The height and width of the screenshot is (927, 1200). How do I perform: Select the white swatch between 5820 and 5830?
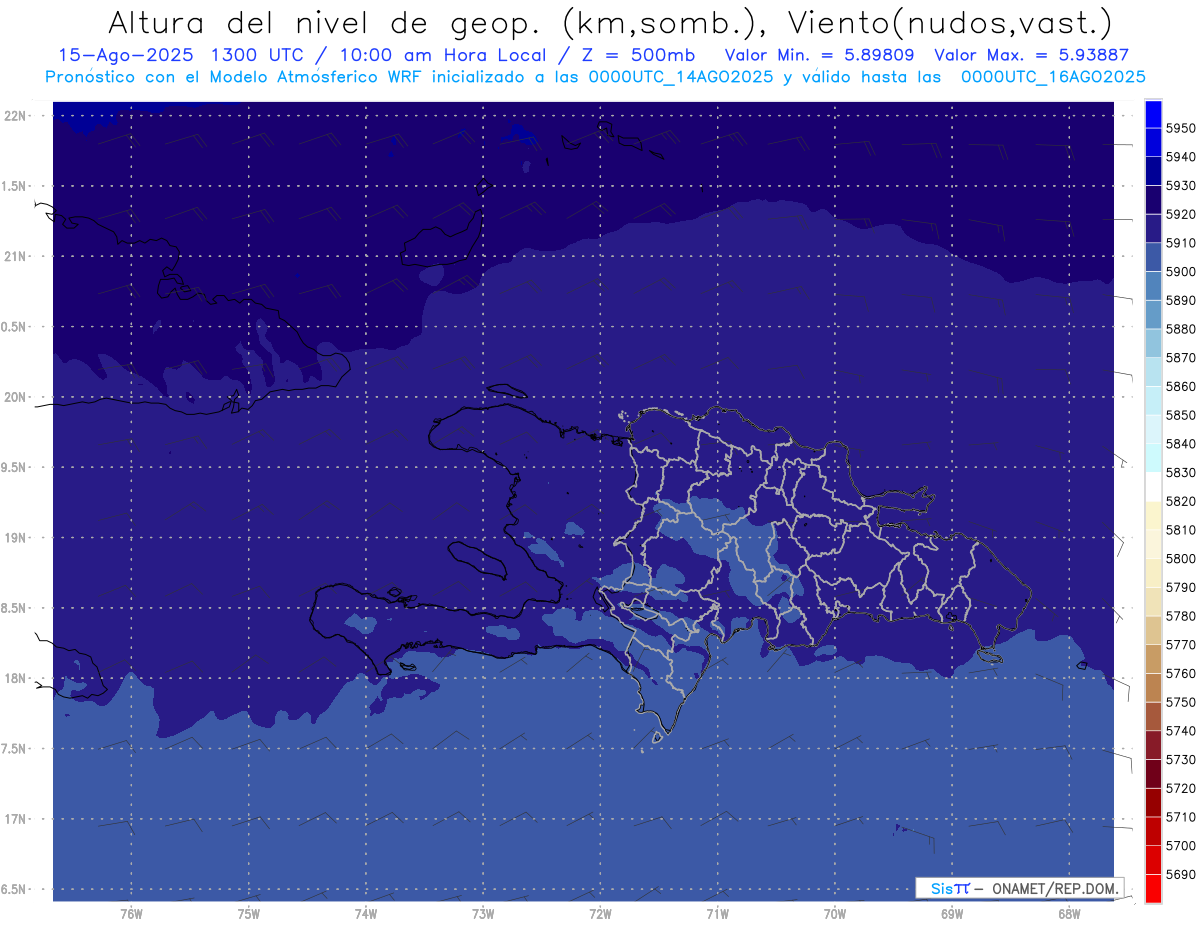[1152, 487]
